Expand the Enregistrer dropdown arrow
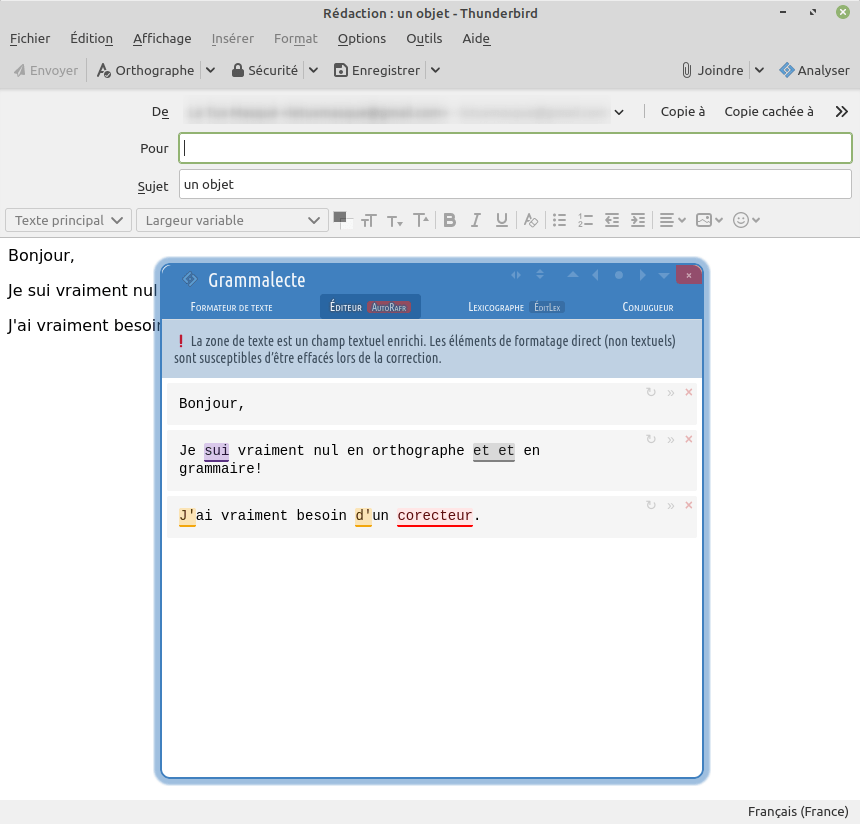Screen dimensions: 860x824 coord(435,70)
